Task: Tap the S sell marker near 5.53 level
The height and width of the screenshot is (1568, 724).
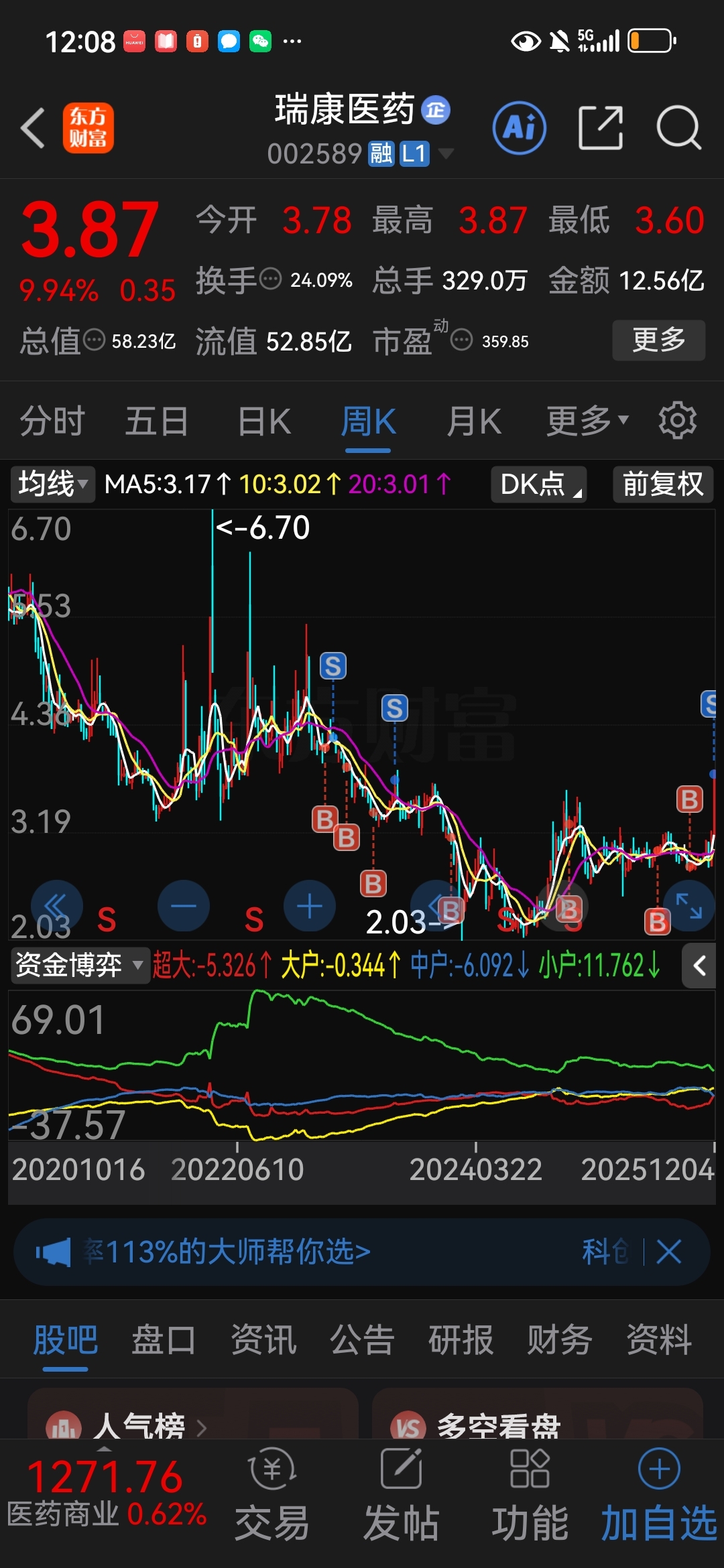Action: (333, 666)
